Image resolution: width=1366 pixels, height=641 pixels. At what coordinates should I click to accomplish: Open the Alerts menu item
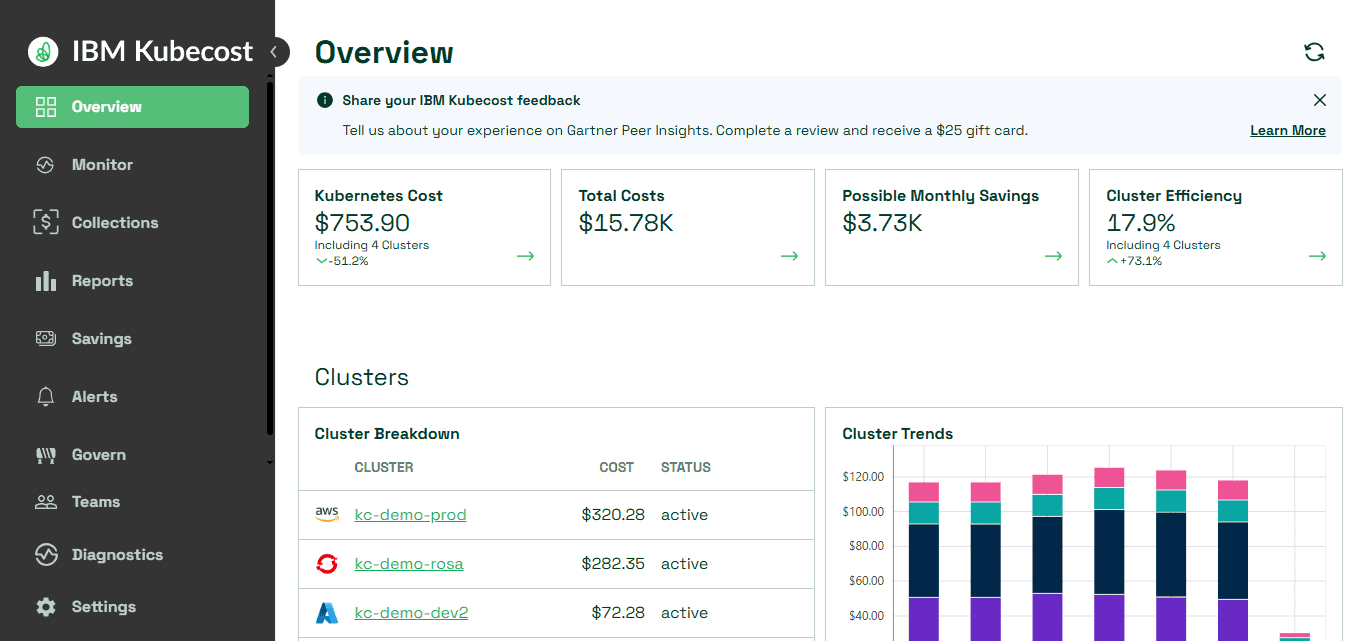tap(132, 397)
